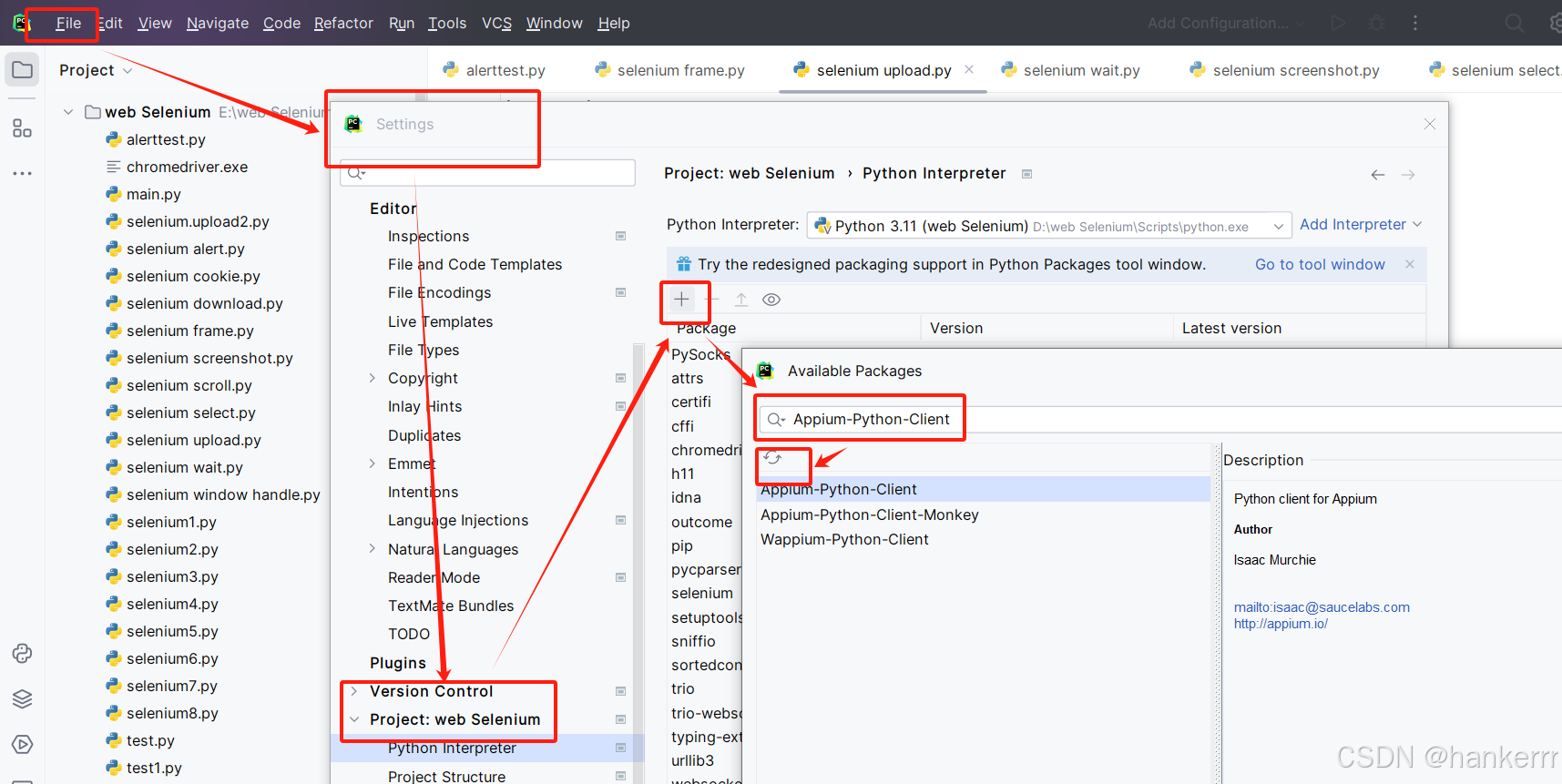The image size is (1562, 784).
Task: Open the File menu
Action: [x=68, y=23]
